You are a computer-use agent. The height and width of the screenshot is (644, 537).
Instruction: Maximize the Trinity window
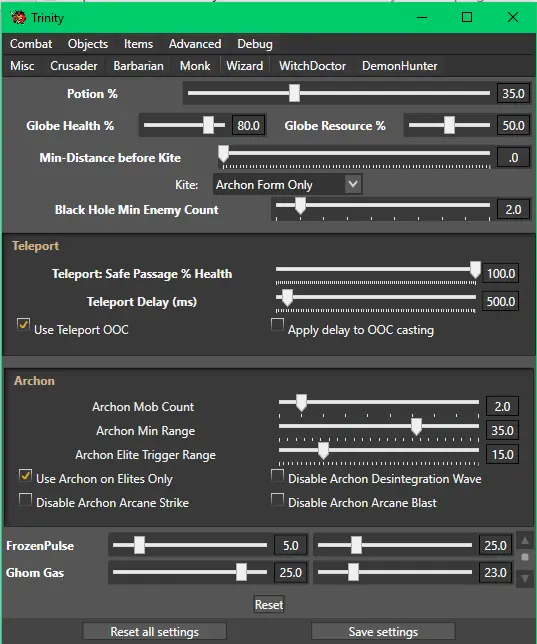pos(467,17)
